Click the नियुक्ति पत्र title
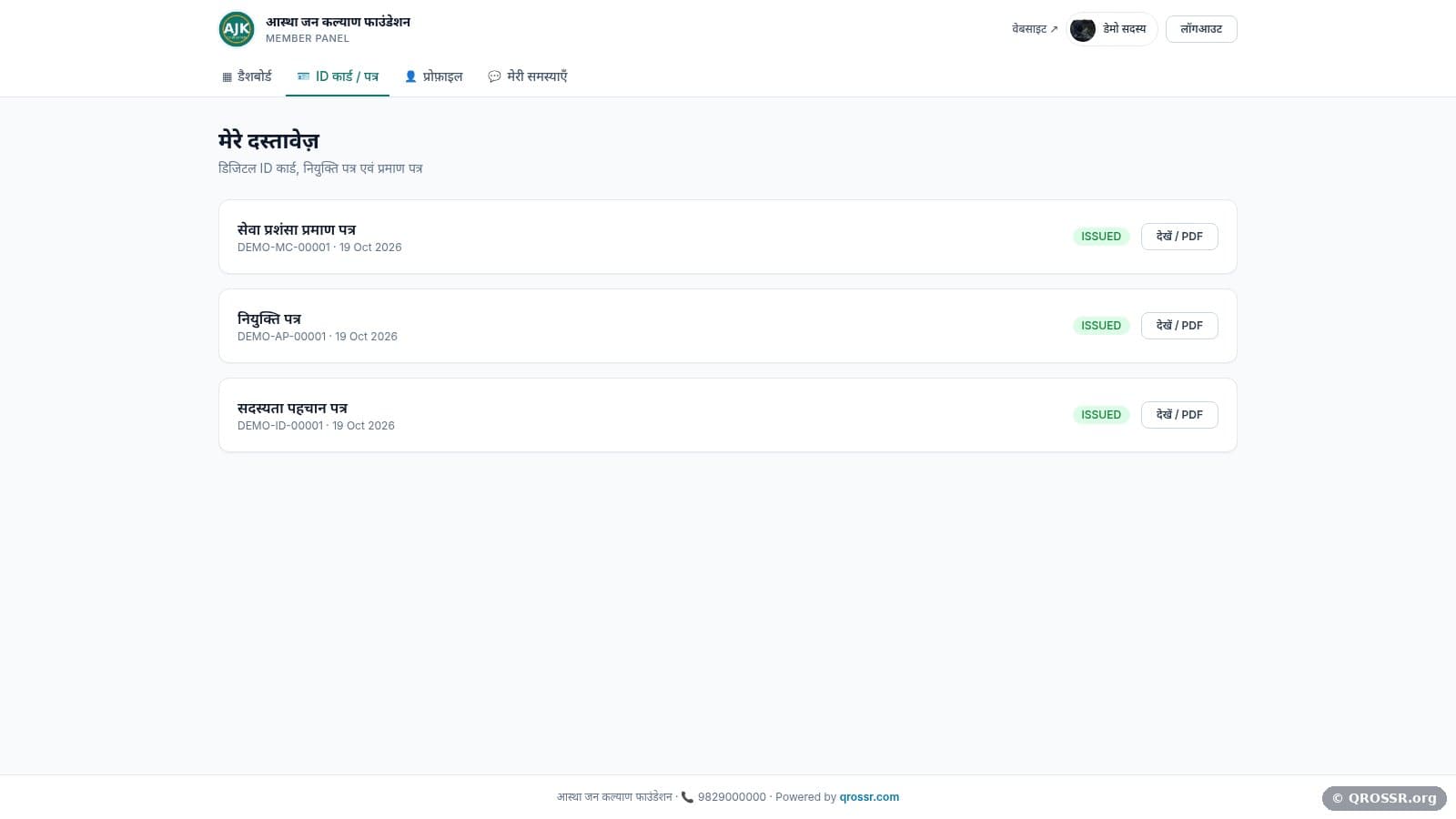The width and height of the screenshot is (1456, 819). click(269, 318)
